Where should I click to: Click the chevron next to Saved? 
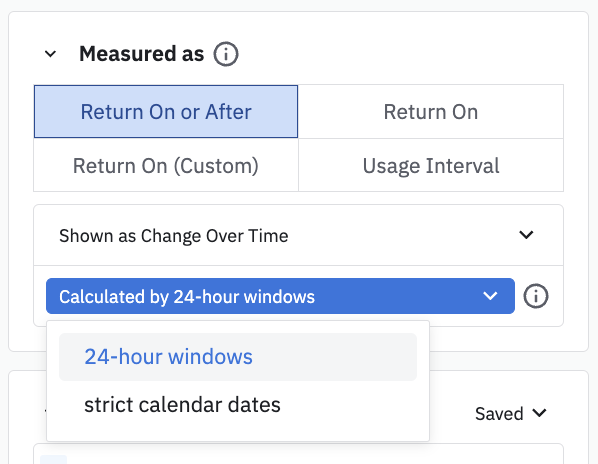(x=539, y=413)
